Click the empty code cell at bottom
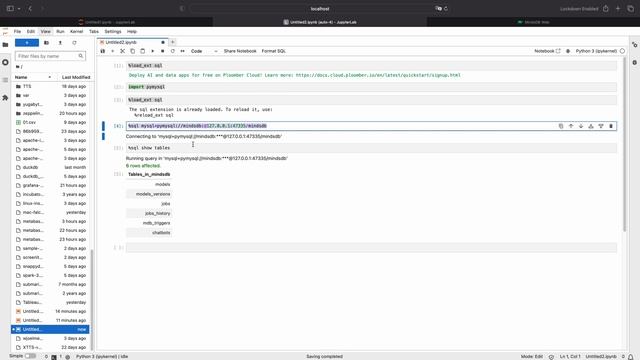Screen dimensions: 640x360 coord(371,248)
